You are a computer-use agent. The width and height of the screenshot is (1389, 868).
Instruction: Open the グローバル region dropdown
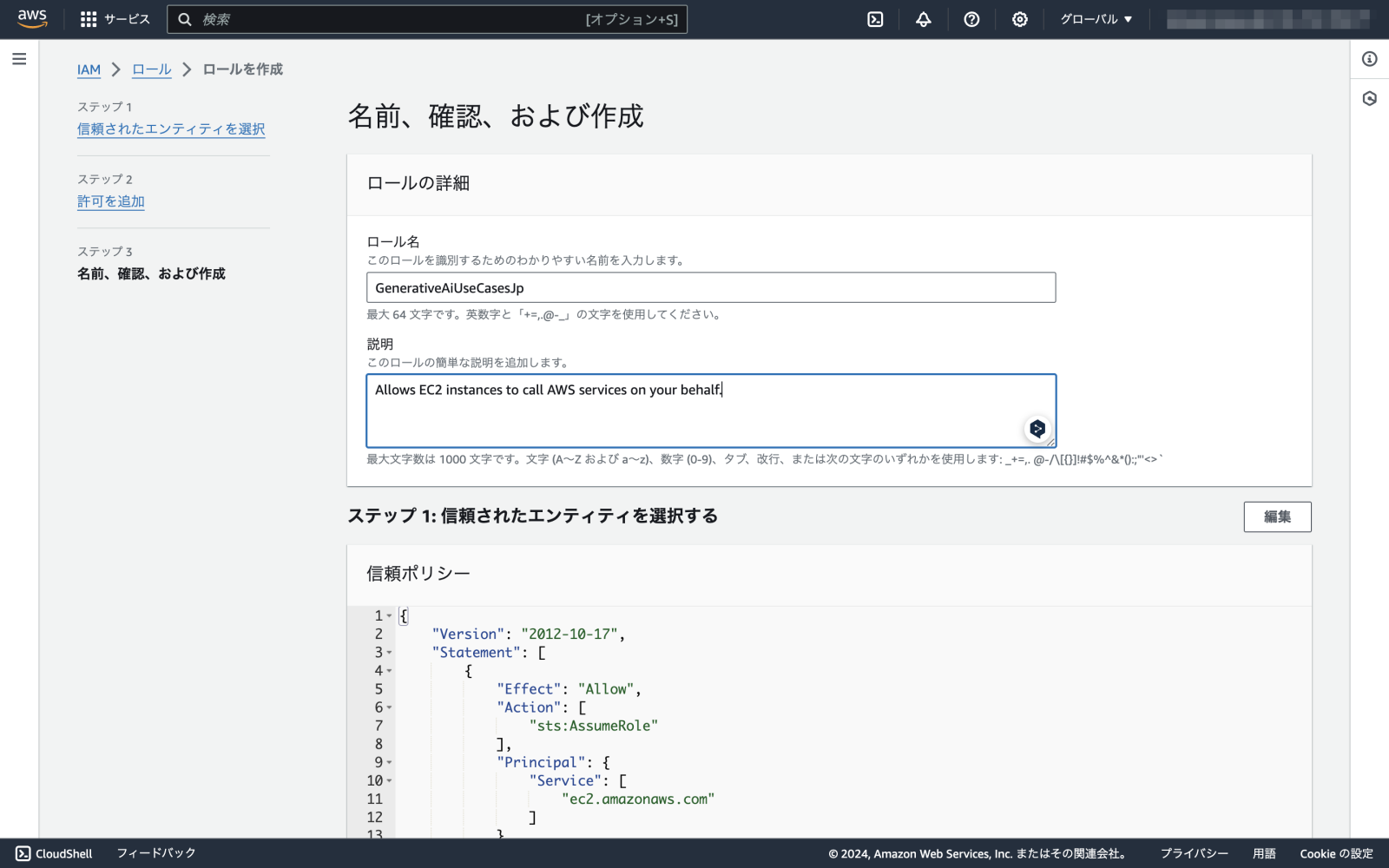pyautogui.click(x=1094, y=19)
